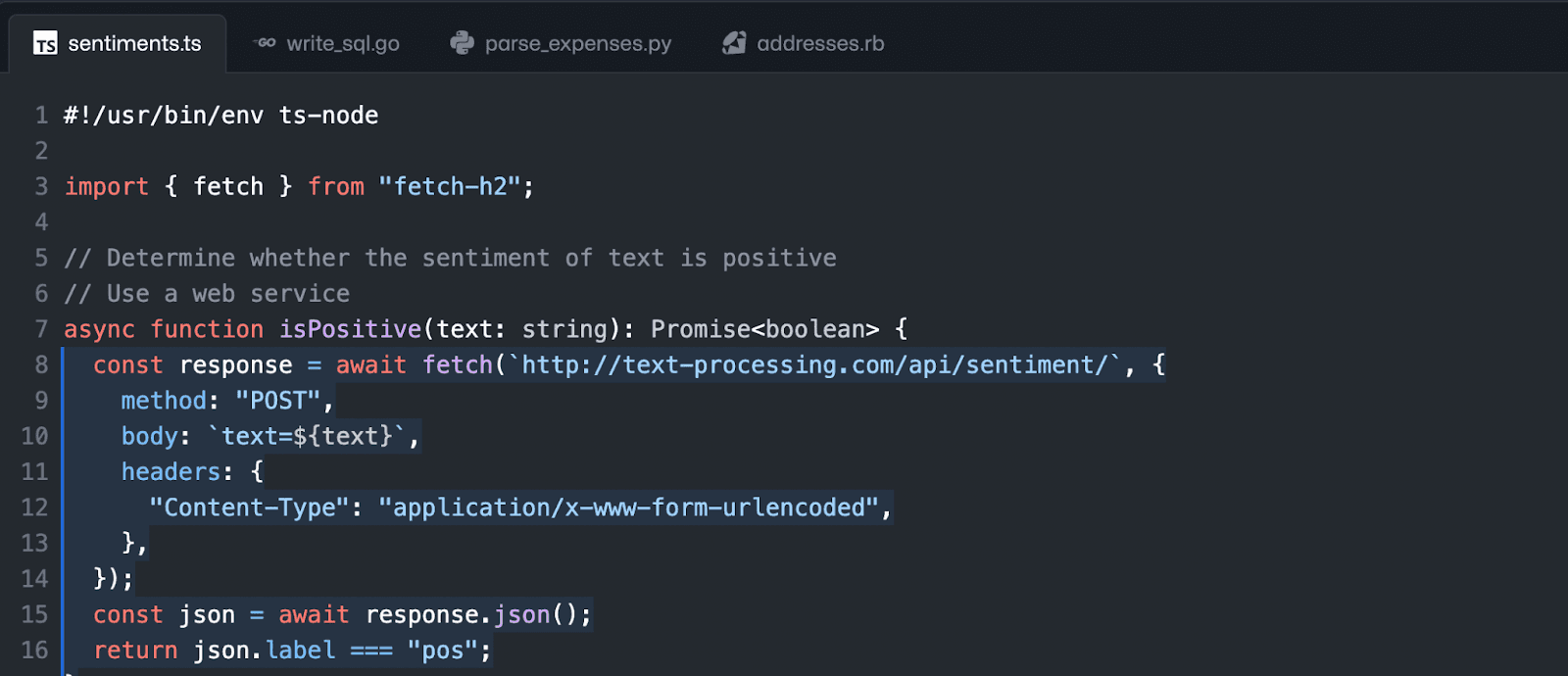The height and width of the screenshot is (676, 1568).
Task: Click the template string `text=${text}`
Action: click(x=307, y=436)
